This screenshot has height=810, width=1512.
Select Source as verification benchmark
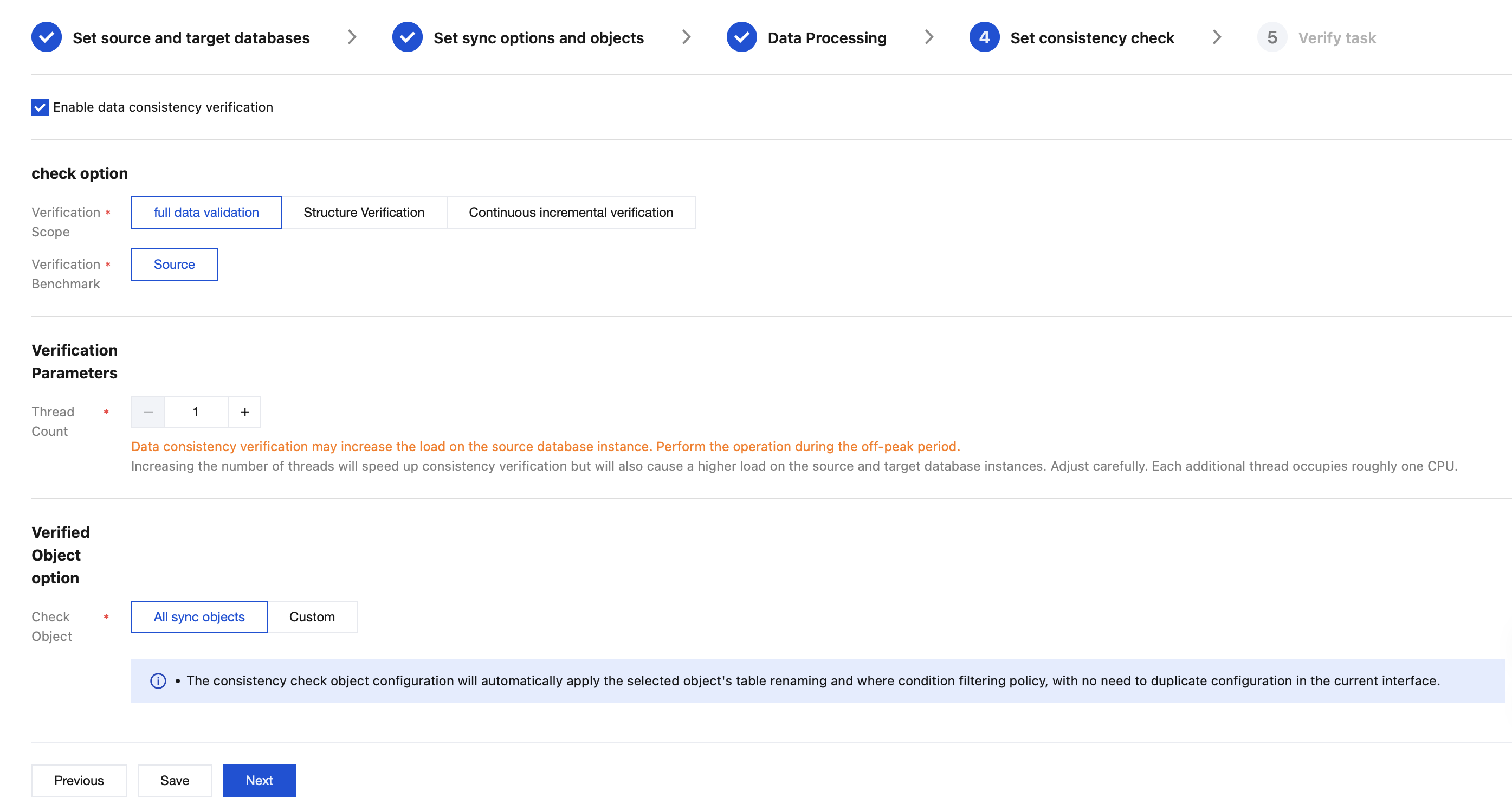tap(175, 265)
